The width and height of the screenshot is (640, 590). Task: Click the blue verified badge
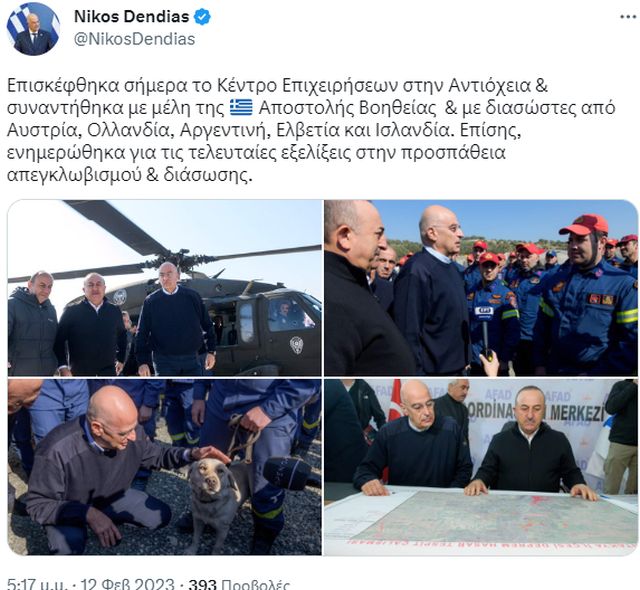[x=202, y=17]
